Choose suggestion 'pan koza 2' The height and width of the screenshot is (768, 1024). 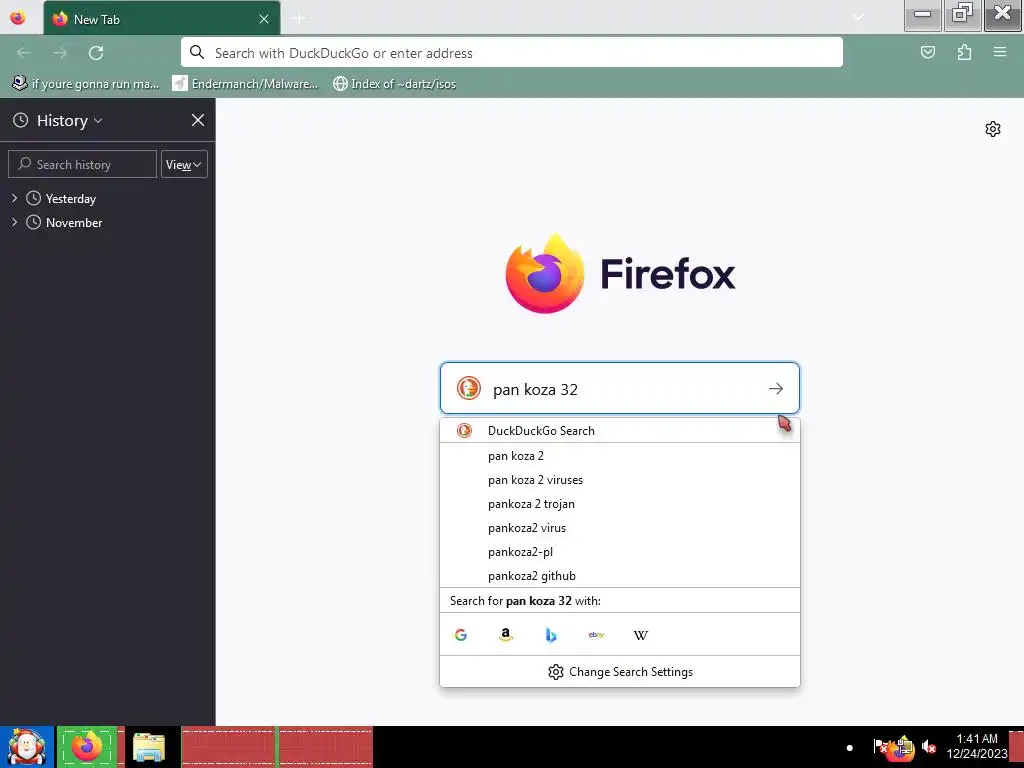[x=620, y=456]
